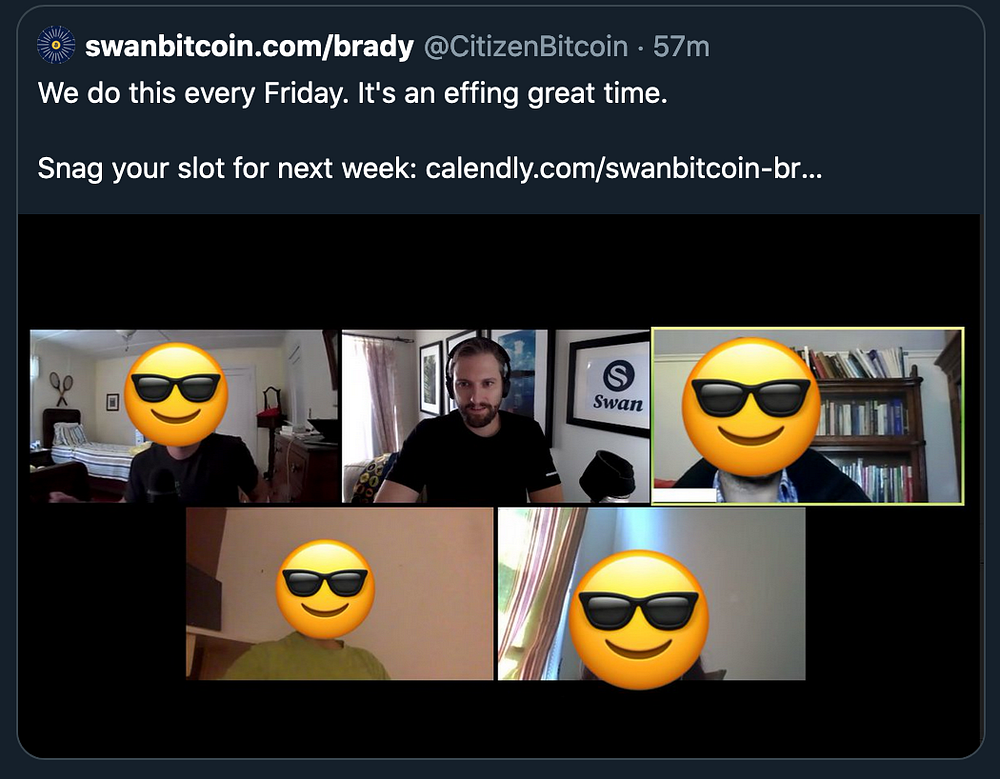Click the sunglasses emoji above green shirt
This screenshot has width=1000, height=779.
click(x=325, y=590)
